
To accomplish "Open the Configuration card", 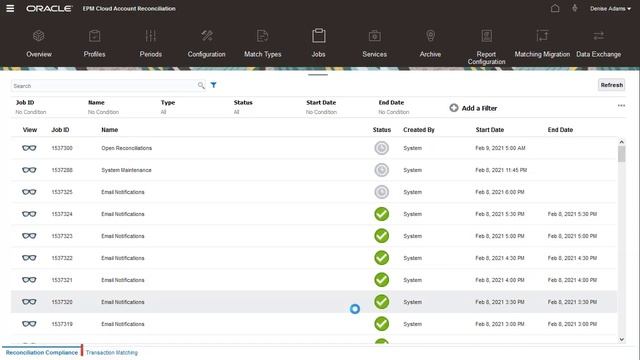I will [207, 44].
